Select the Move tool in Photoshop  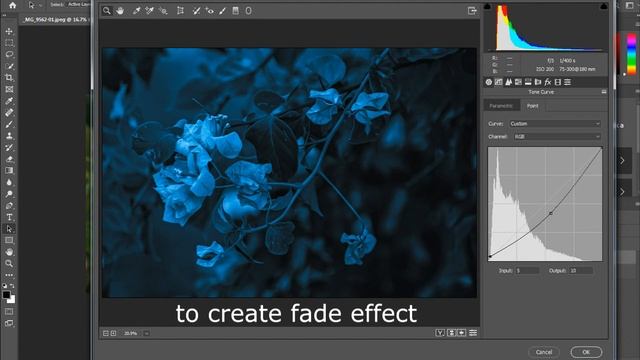[9, 31]
